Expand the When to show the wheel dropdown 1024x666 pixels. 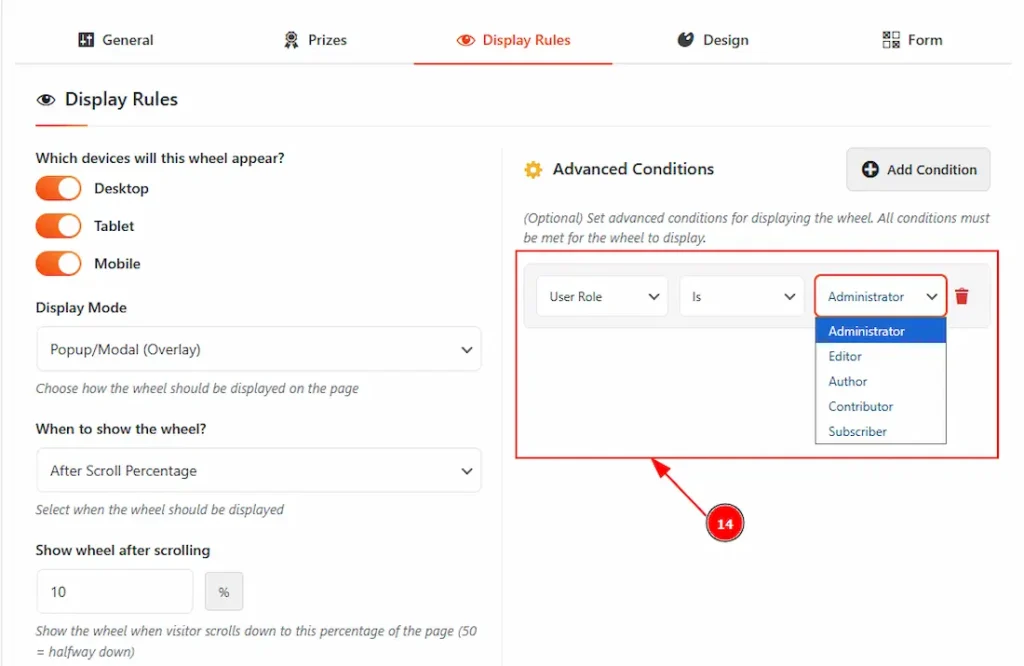tap(258, 470)
